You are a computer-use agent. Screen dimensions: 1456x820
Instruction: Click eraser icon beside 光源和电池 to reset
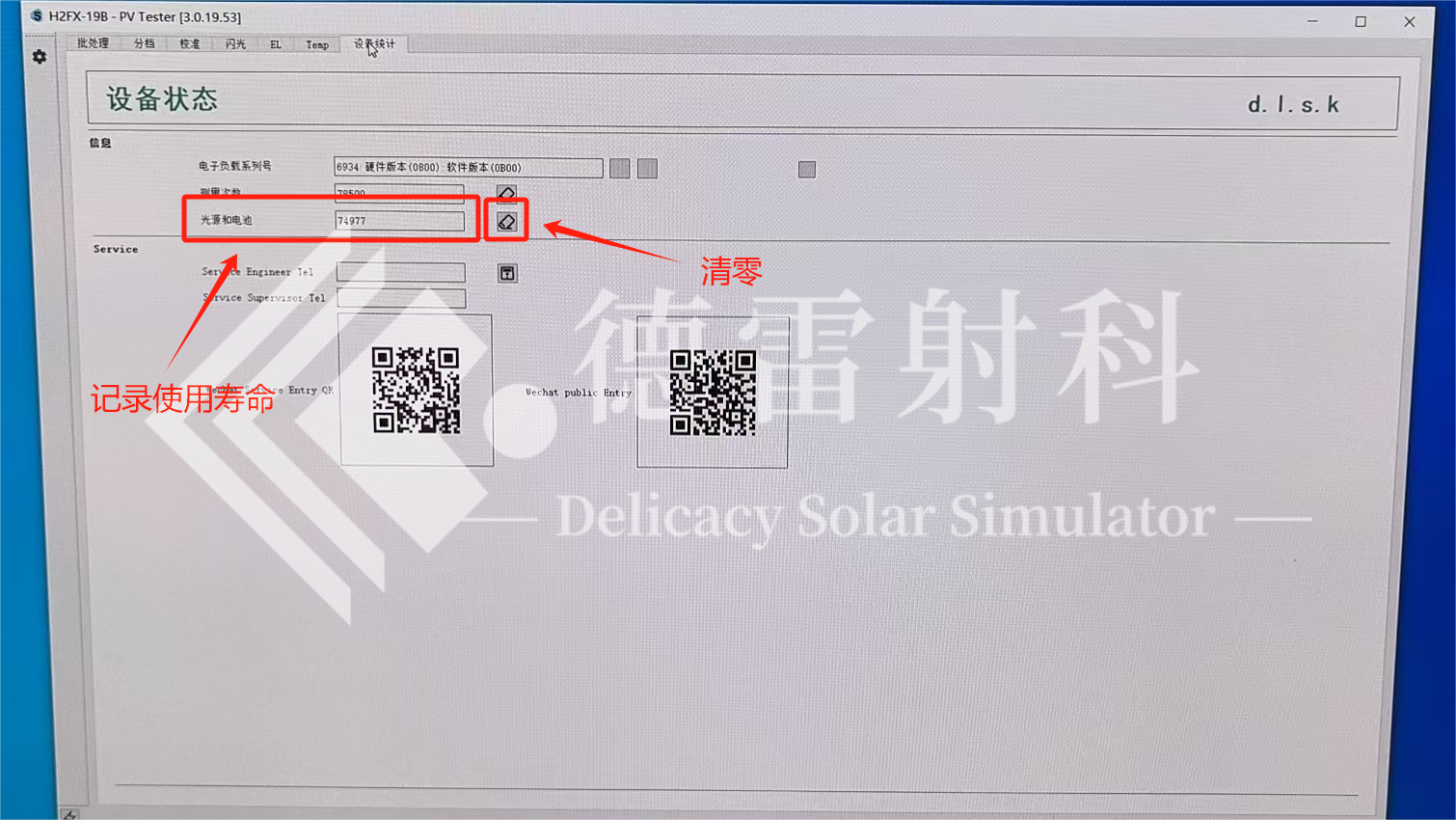[x=507, y=222]
